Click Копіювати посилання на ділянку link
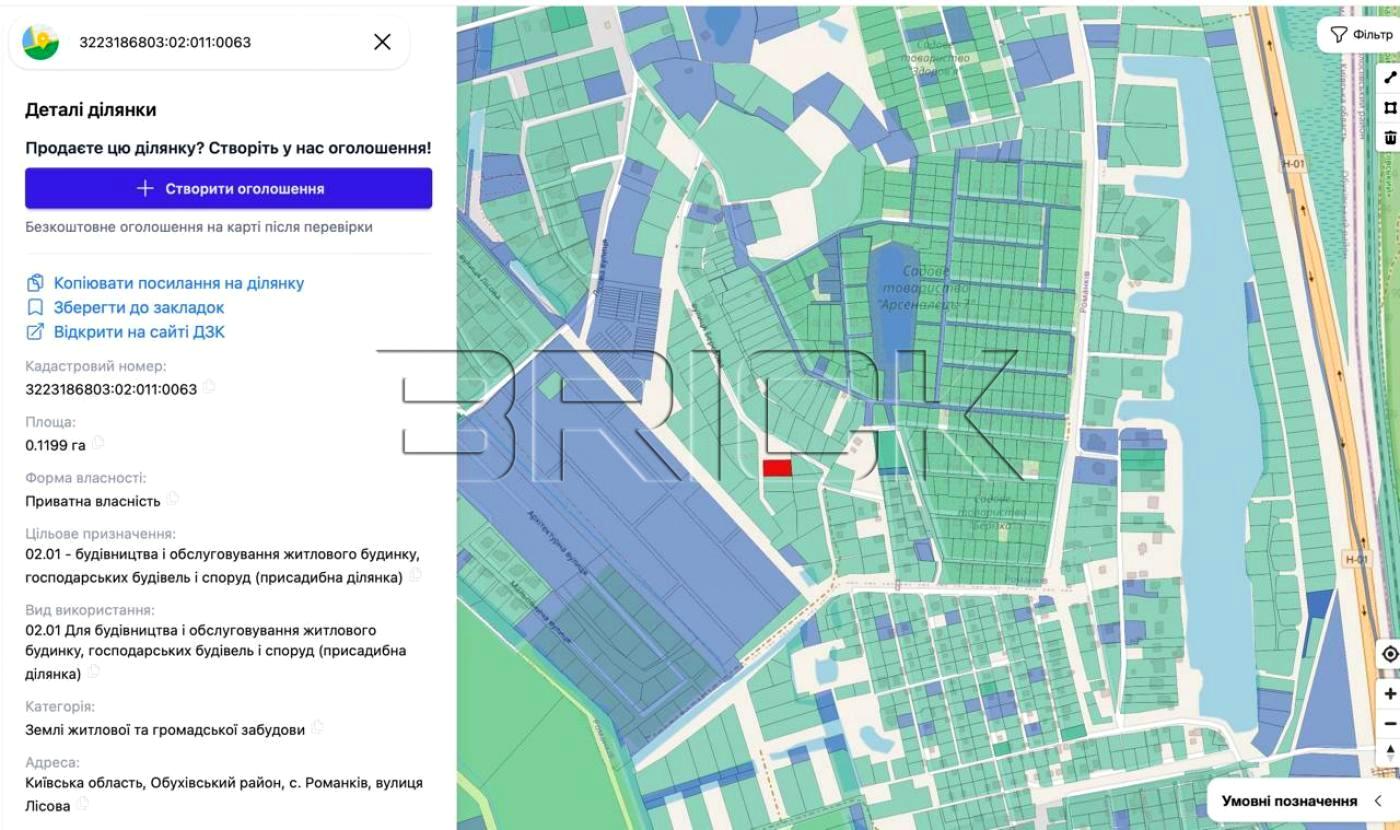Viewport: 1400px width, 830px height. point(178,283)
